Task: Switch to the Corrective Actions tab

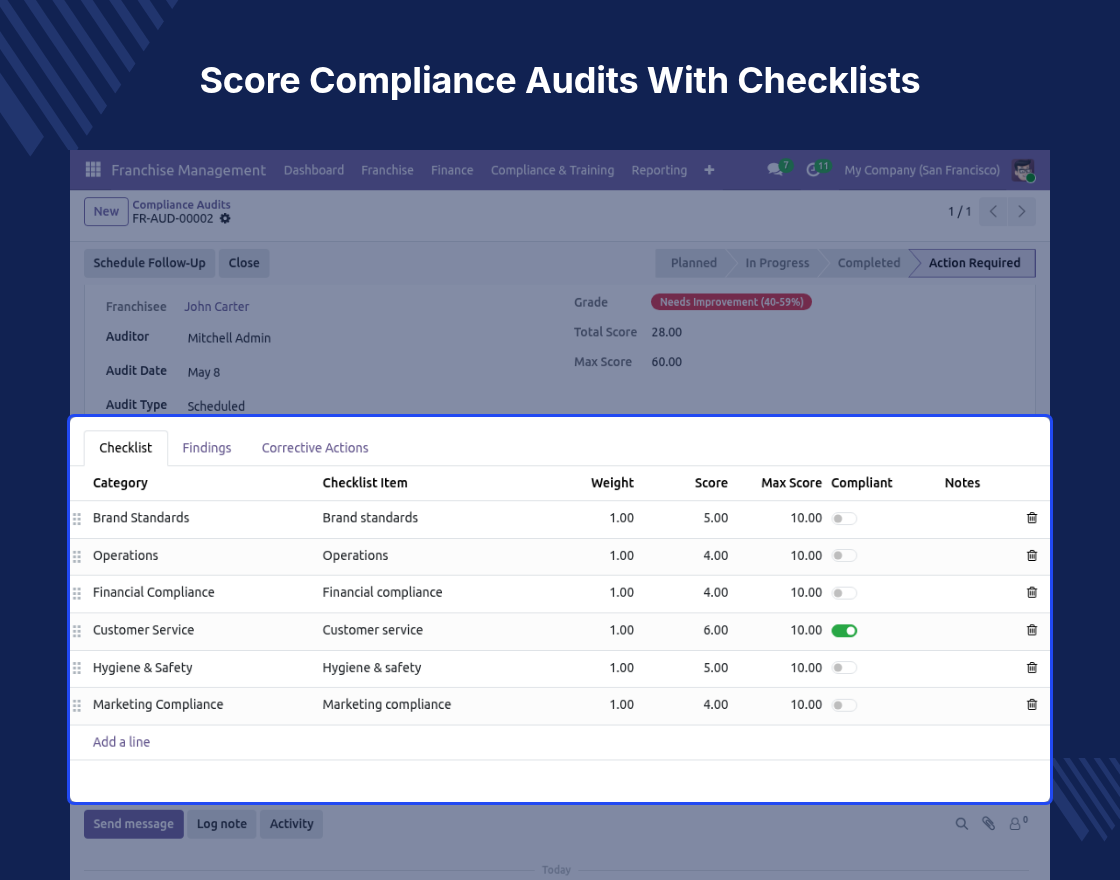Action: tap(315, 448)
